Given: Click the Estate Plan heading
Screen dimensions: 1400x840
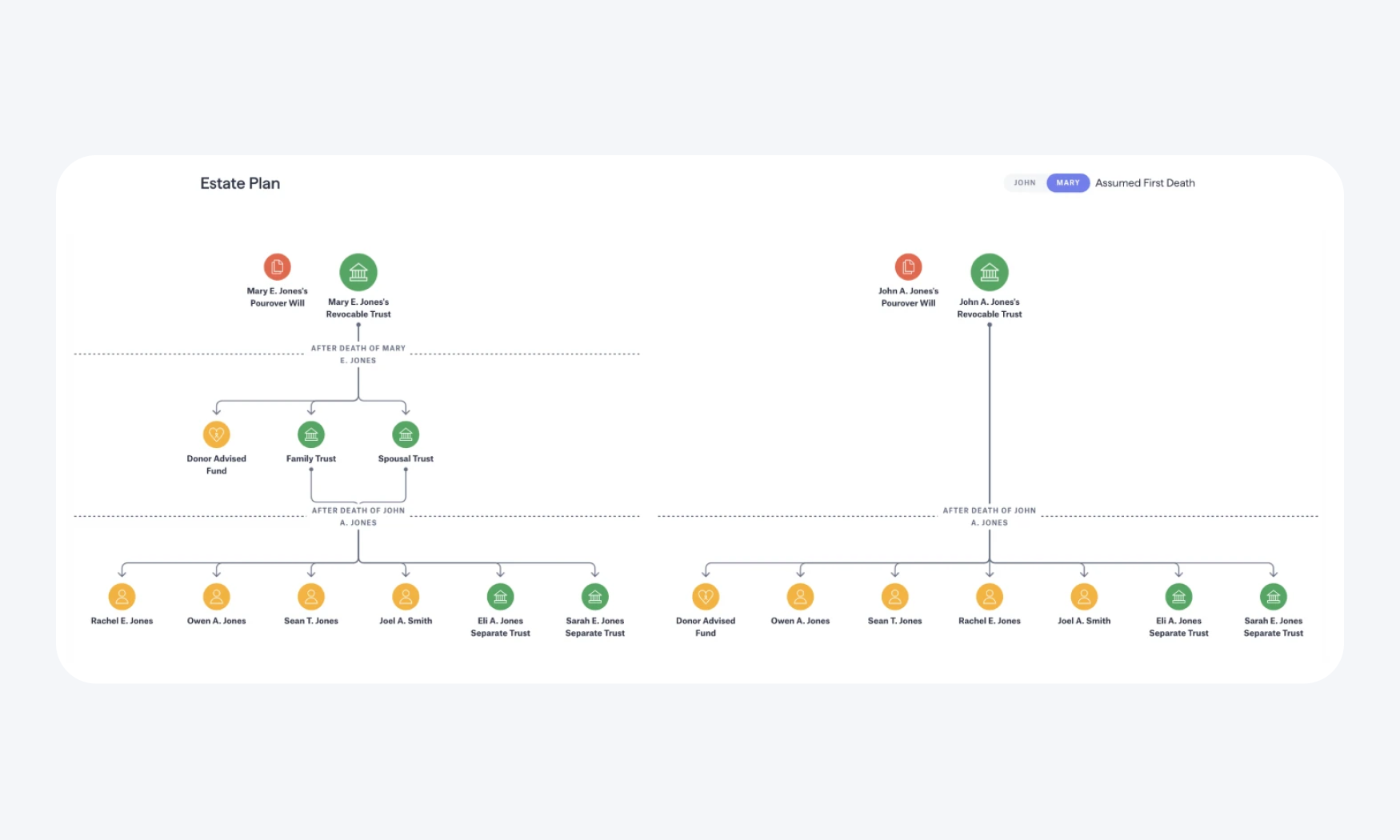Looking at the screenshot, I should pyautogui.click(x=239, y=182).
